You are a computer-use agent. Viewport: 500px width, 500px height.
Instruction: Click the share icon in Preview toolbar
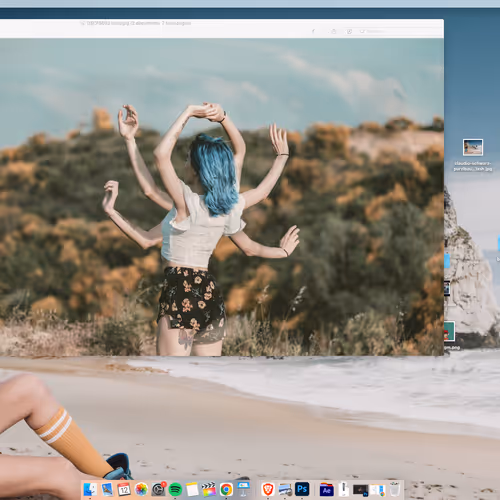point(333,31)
